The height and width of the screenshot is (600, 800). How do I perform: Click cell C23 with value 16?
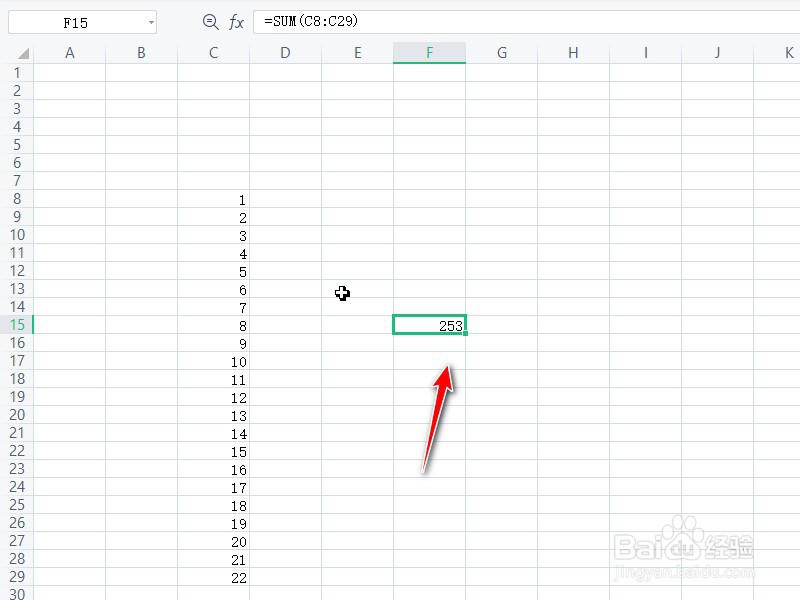213,469
